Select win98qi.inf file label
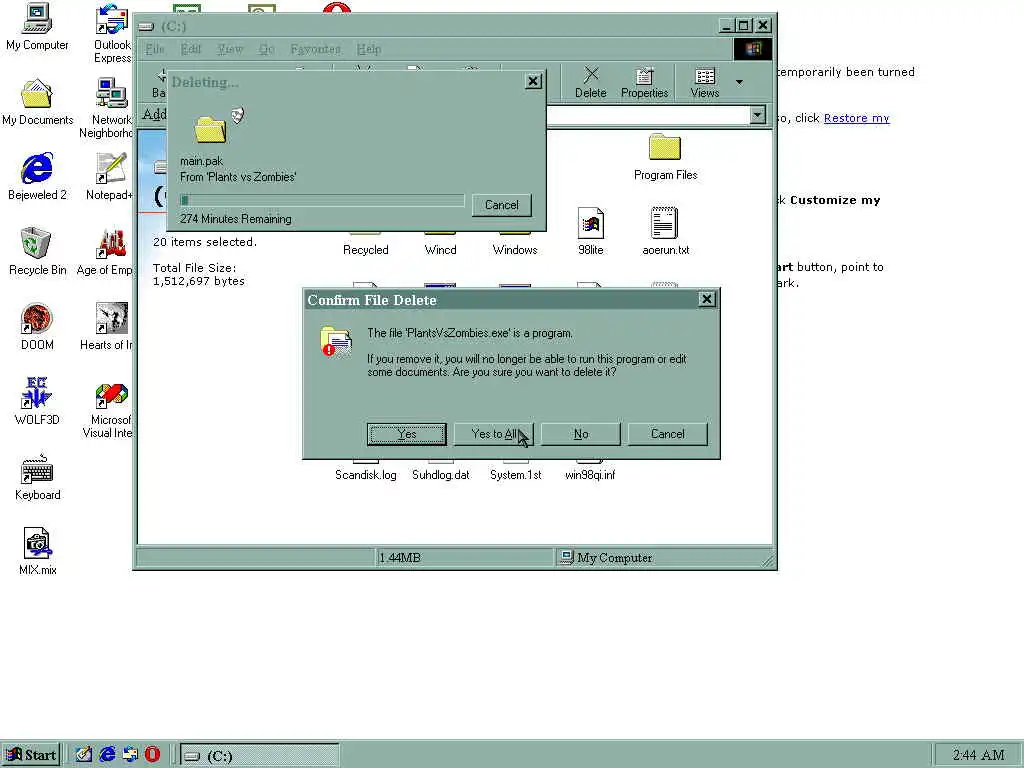The width and height of the screenshot is (1024, 768). point(590,475)
